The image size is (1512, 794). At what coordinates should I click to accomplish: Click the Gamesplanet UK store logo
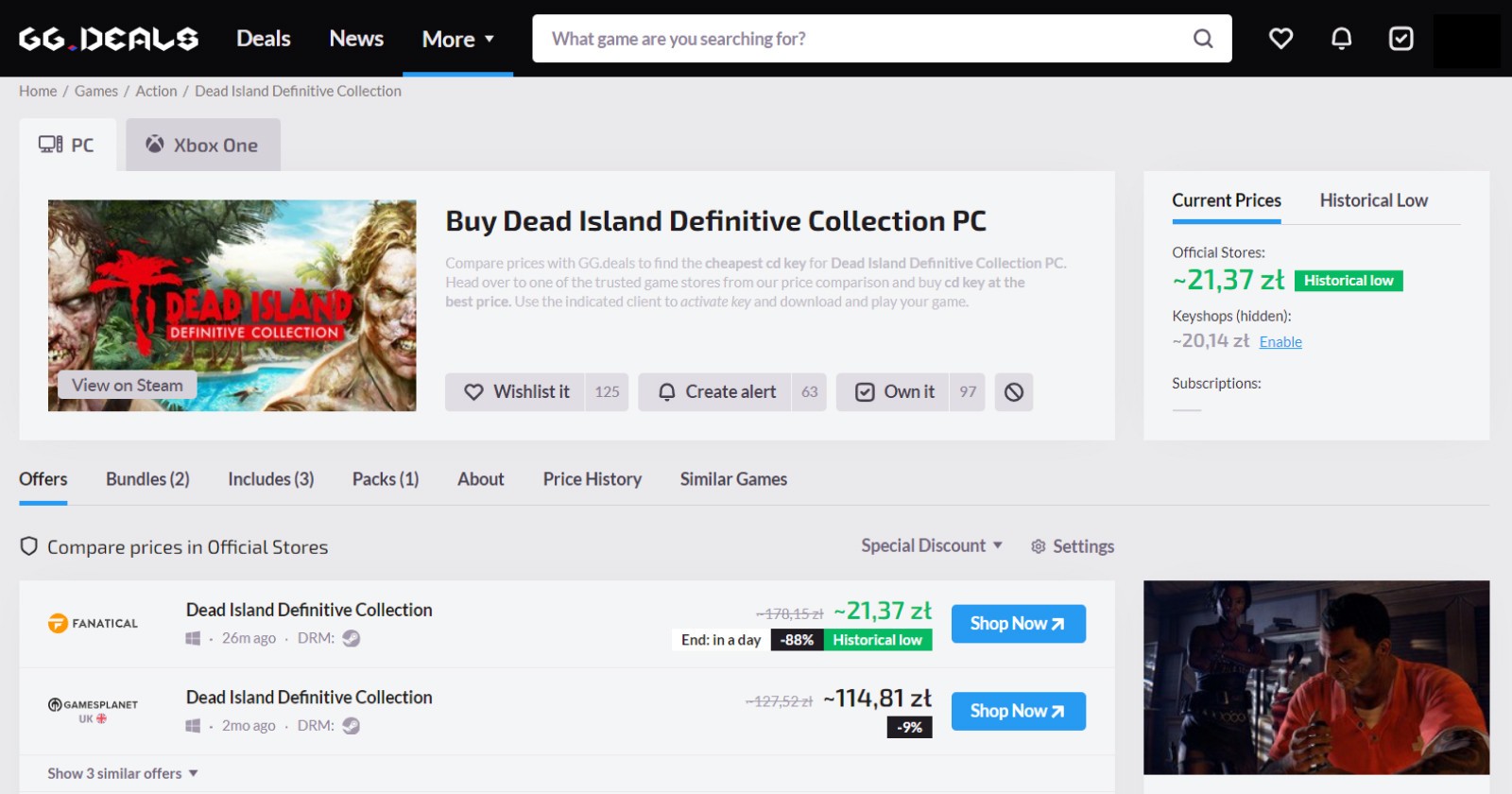click(x=93, y=711)
